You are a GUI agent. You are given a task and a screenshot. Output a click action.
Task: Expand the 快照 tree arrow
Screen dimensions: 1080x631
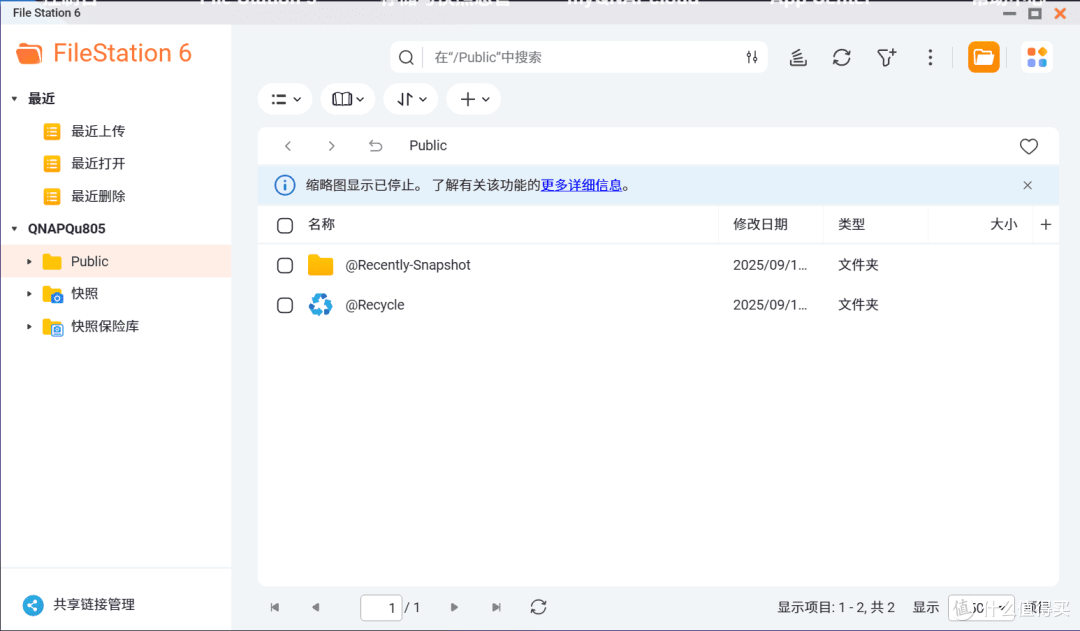point(29,294)
